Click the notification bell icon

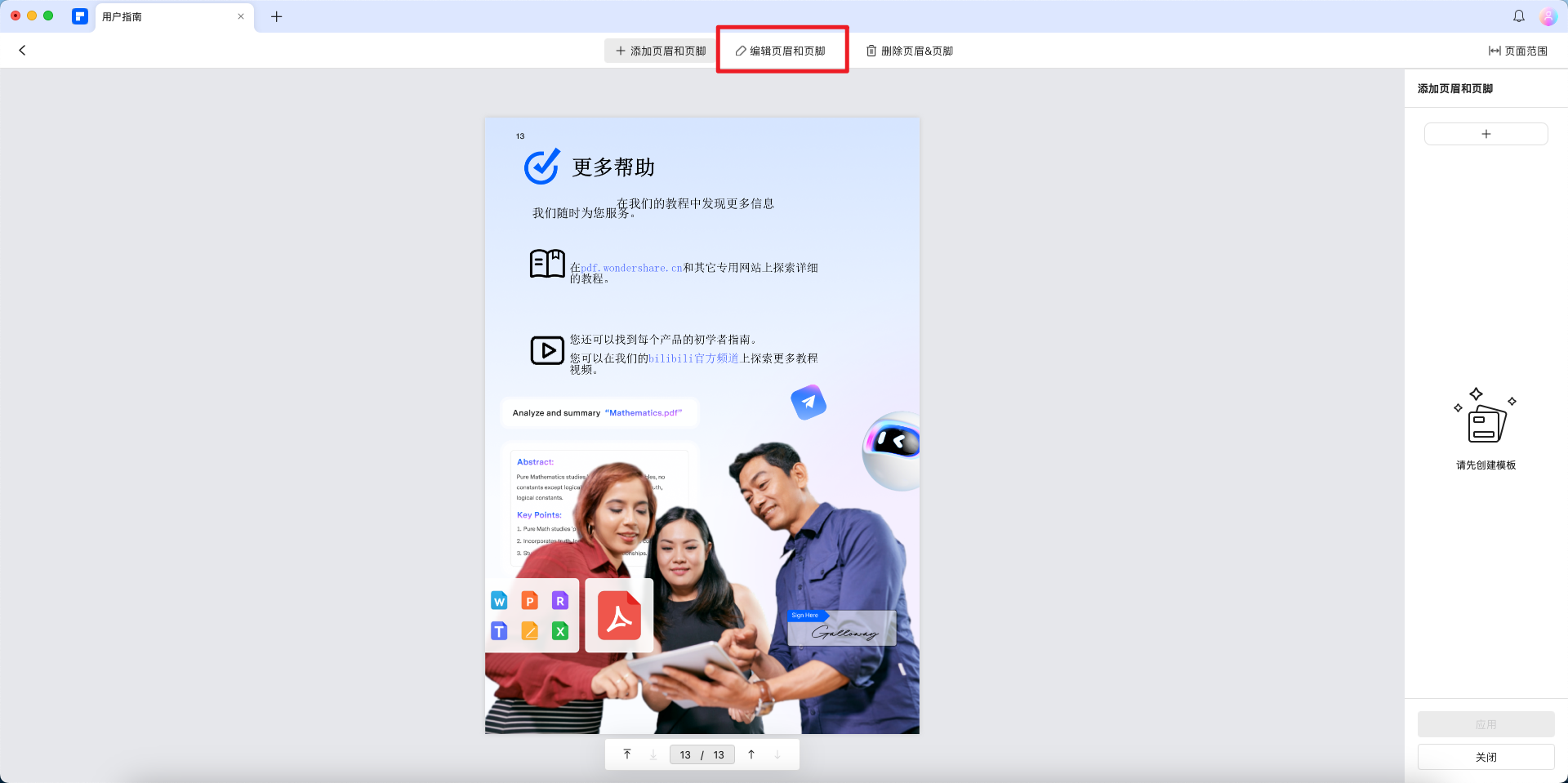(1518, 16)
